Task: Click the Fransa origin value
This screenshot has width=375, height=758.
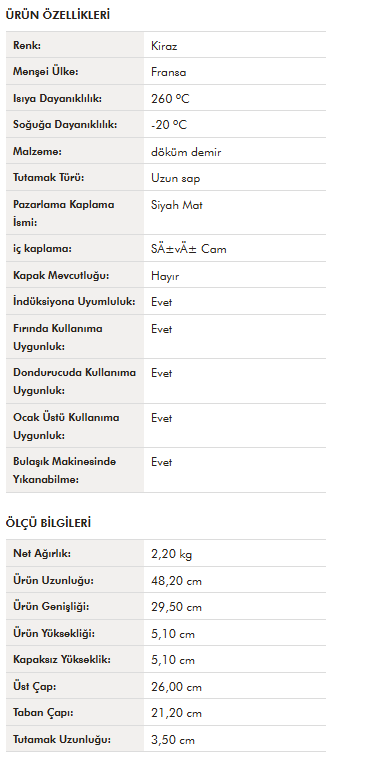Action: click(168, 73)
